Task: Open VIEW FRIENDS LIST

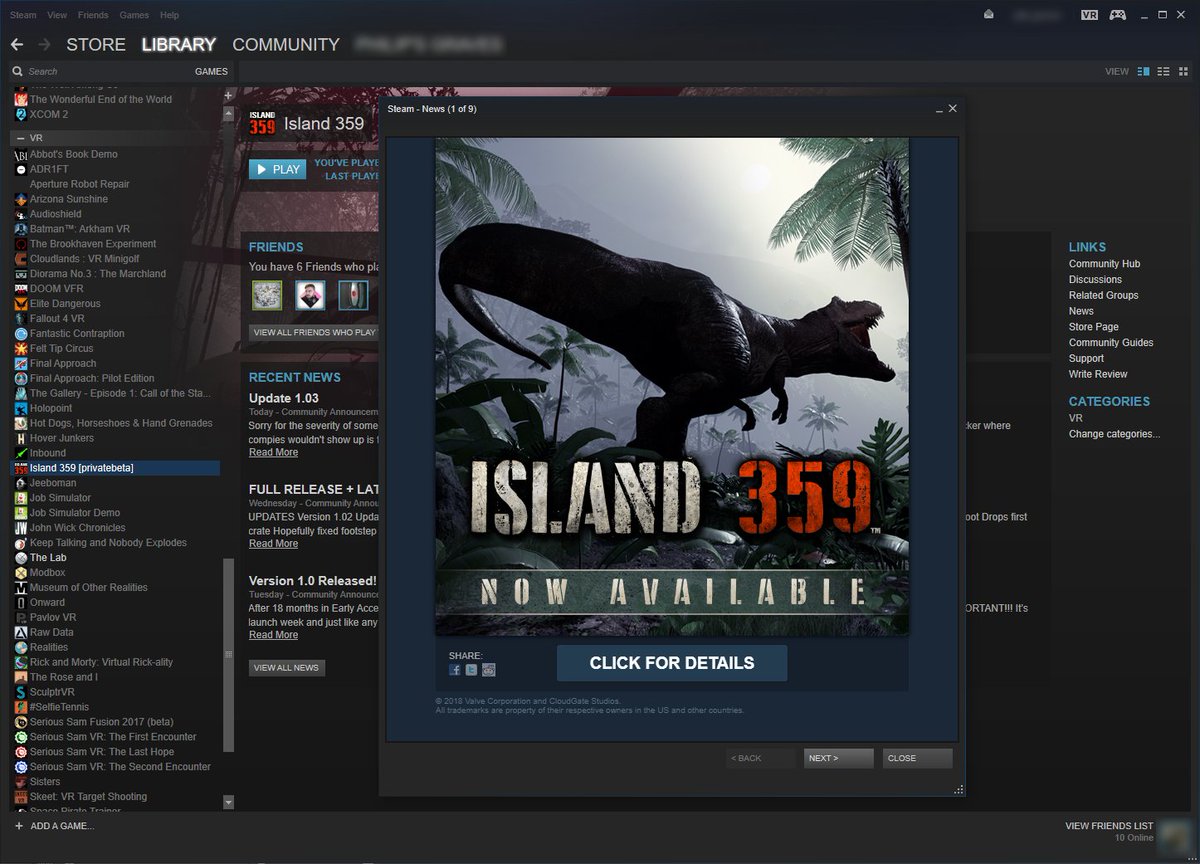Action: pos(1109,826)
